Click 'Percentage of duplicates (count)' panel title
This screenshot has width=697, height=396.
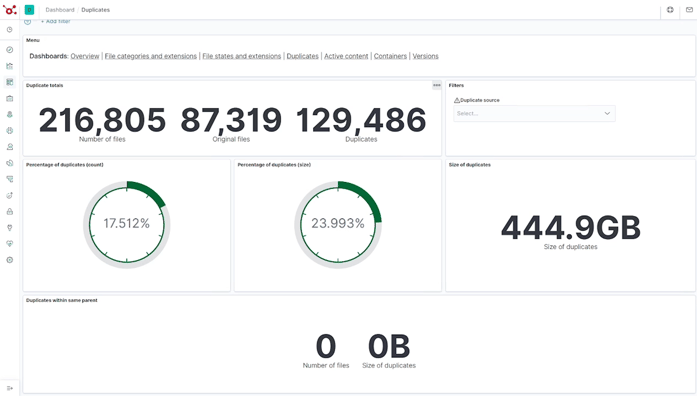tap(64, 165)
